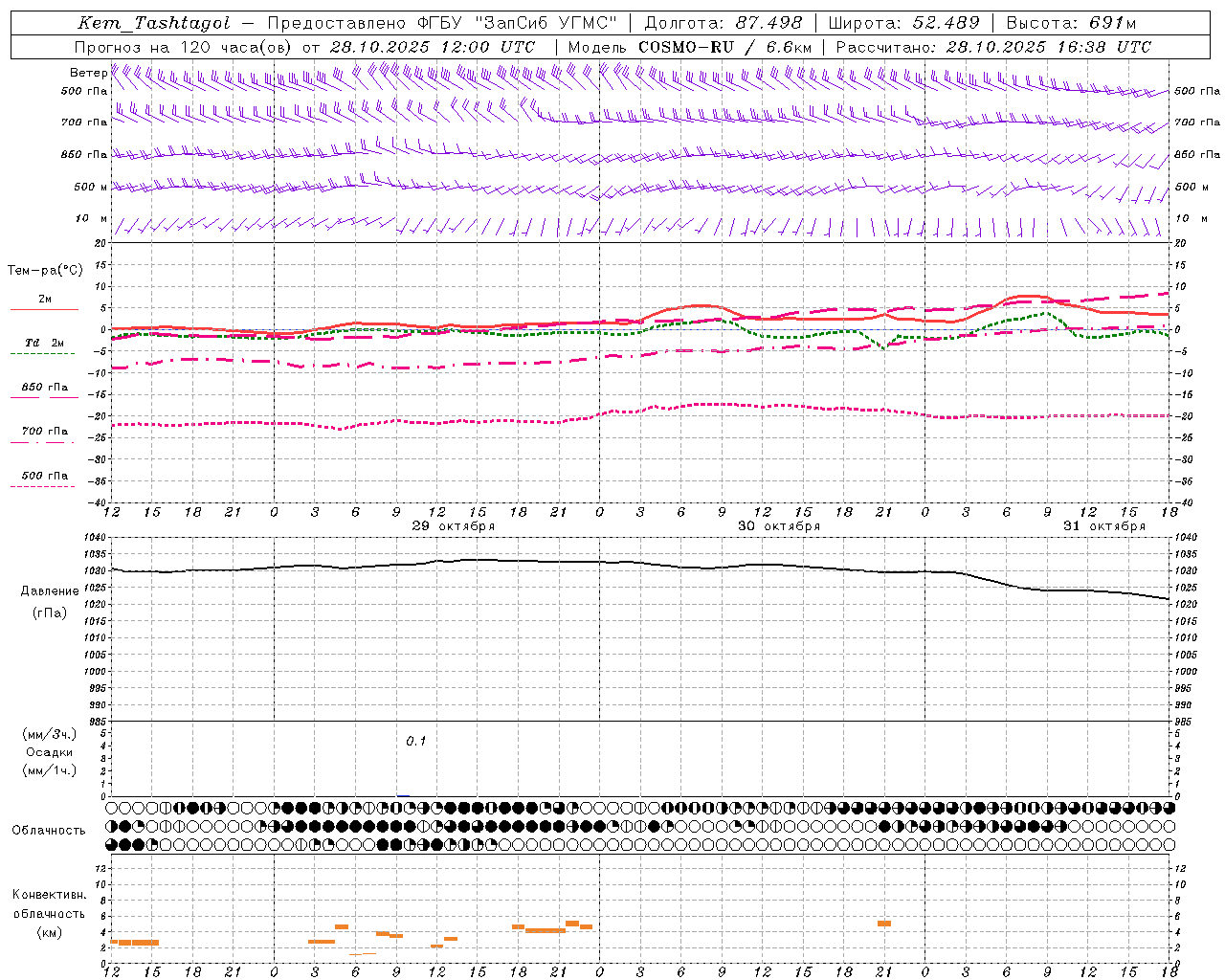Click the Долгота: 87.498 value

pyautogui.click(x=725, y=24)
